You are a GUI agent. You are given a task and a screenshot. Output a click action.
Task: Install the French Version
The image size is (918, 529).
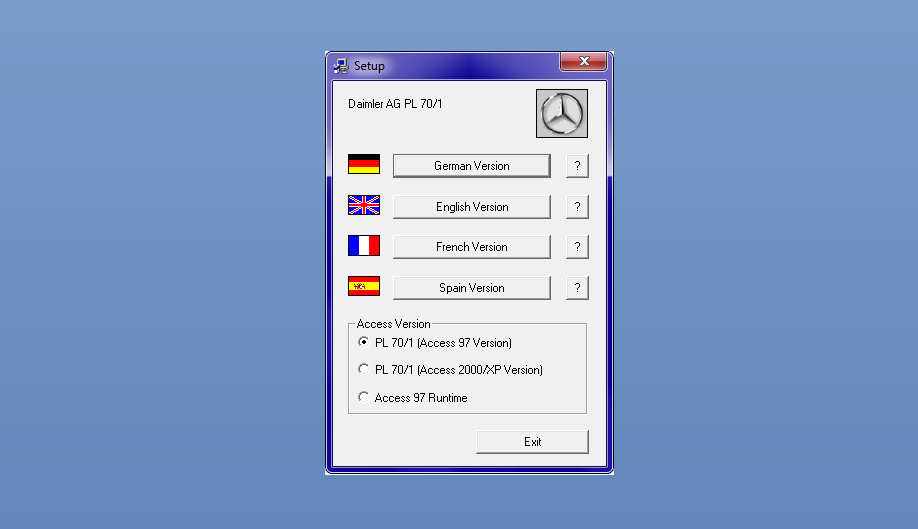tap(471, 247)
